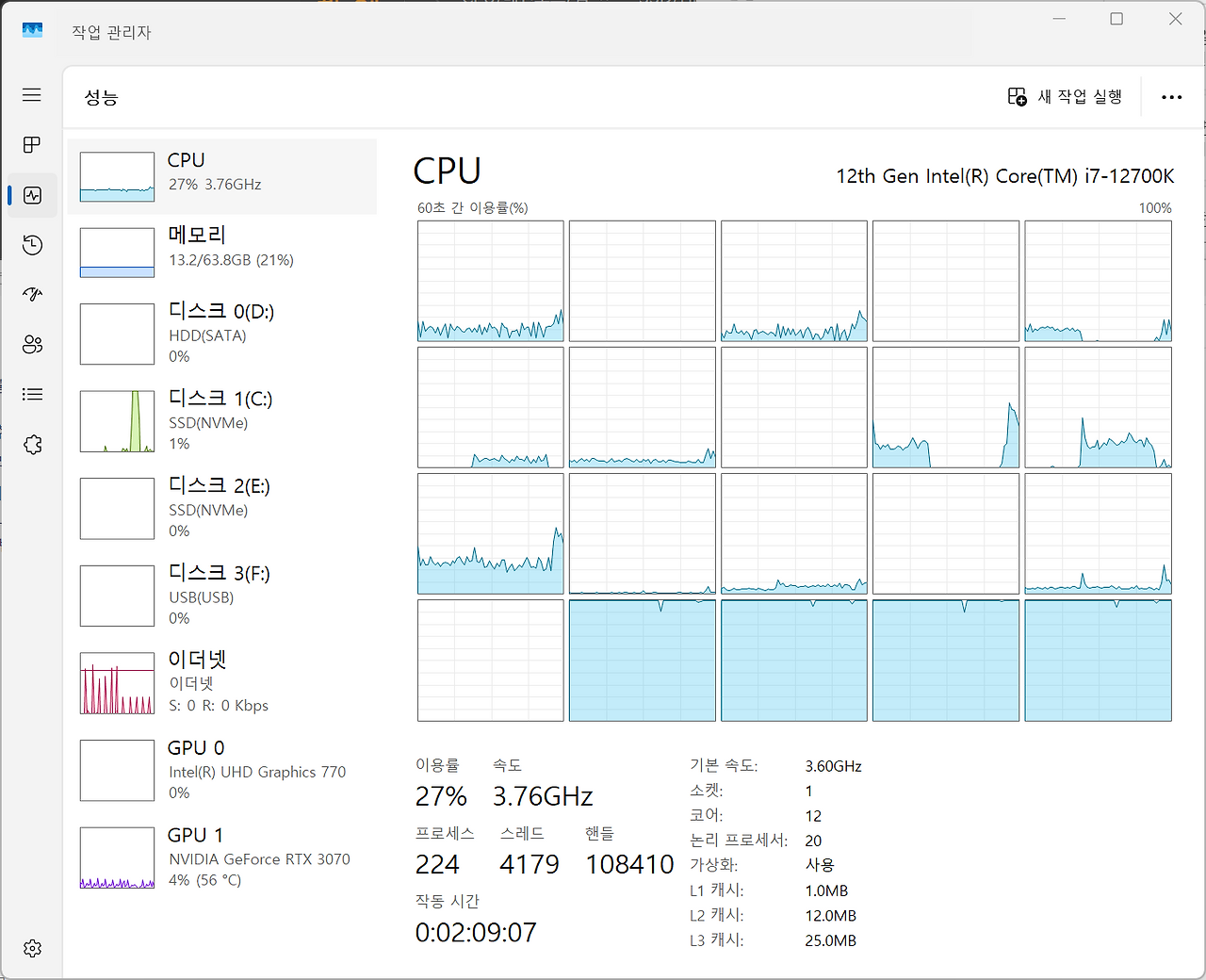Open the App history page icon
1206x980 pixels.
pyautogui.click(x=32, y=245)
